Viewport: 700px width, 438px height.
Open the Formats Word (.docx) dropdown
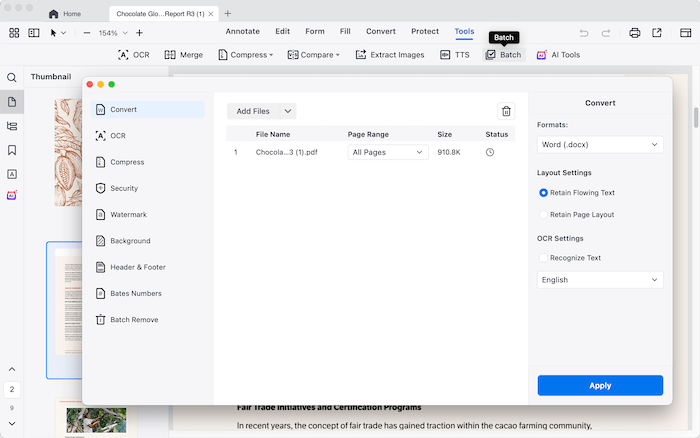pyautogui.click(x=600, y=144)
